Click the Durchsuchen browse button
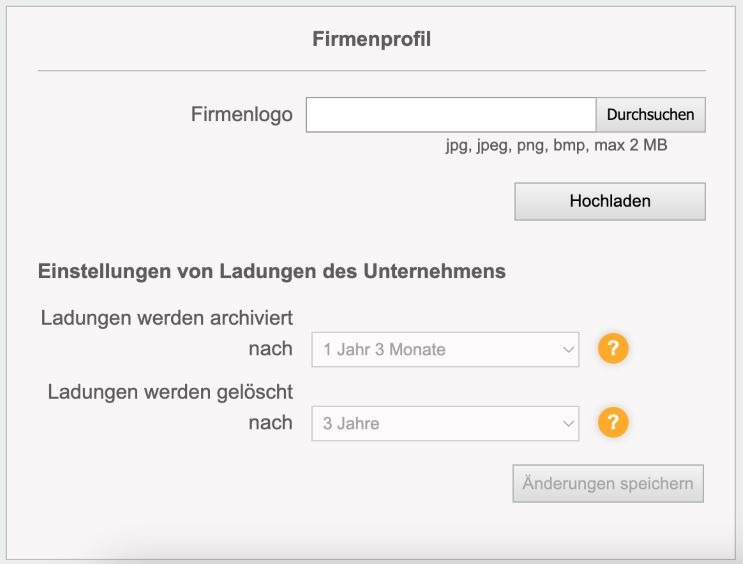 (650, 115)
